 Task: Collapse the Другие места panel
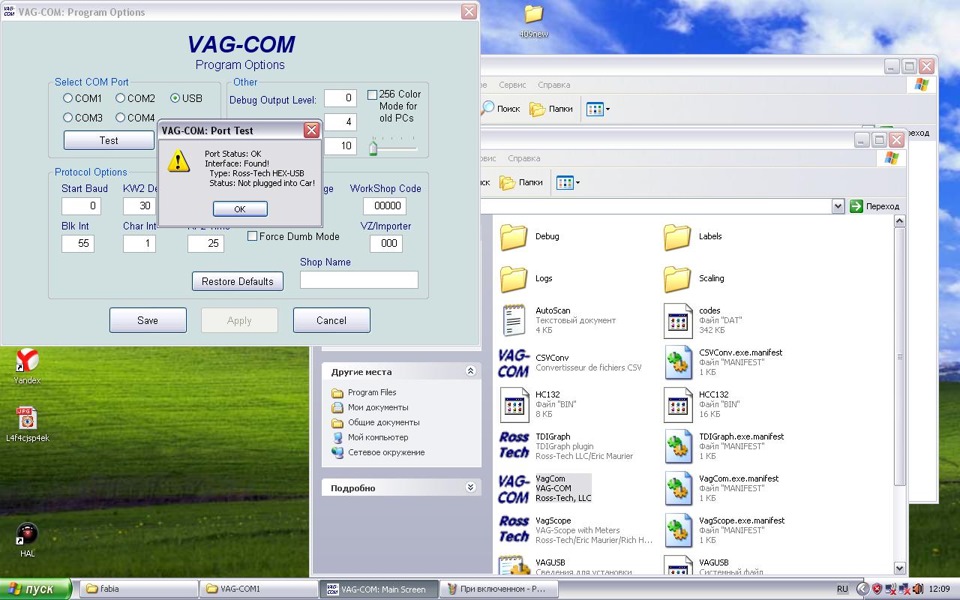click(470, 371)
